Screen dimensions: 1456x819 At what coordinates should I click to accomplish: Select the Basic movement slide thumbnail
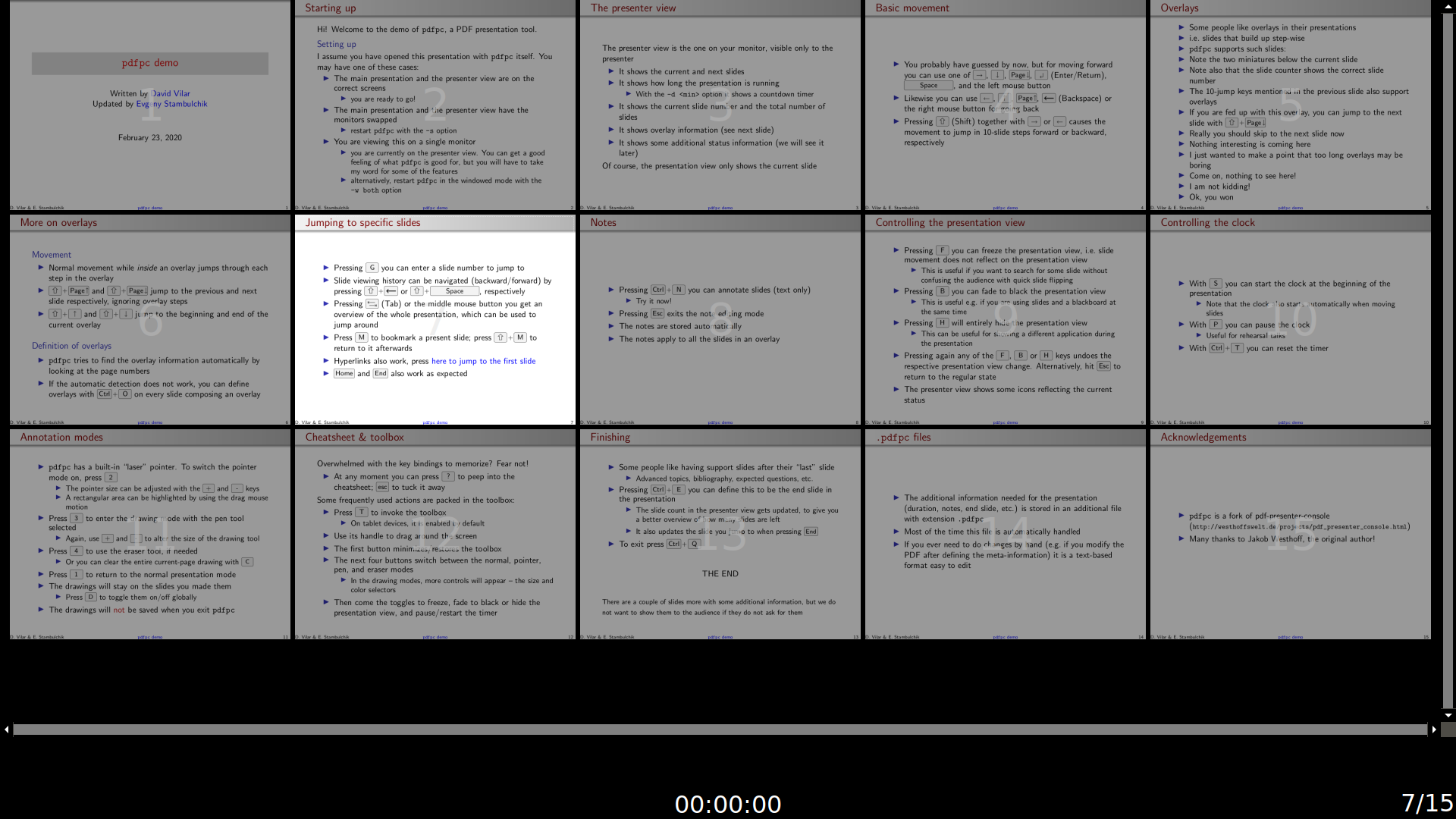(x=1006, y=106)
